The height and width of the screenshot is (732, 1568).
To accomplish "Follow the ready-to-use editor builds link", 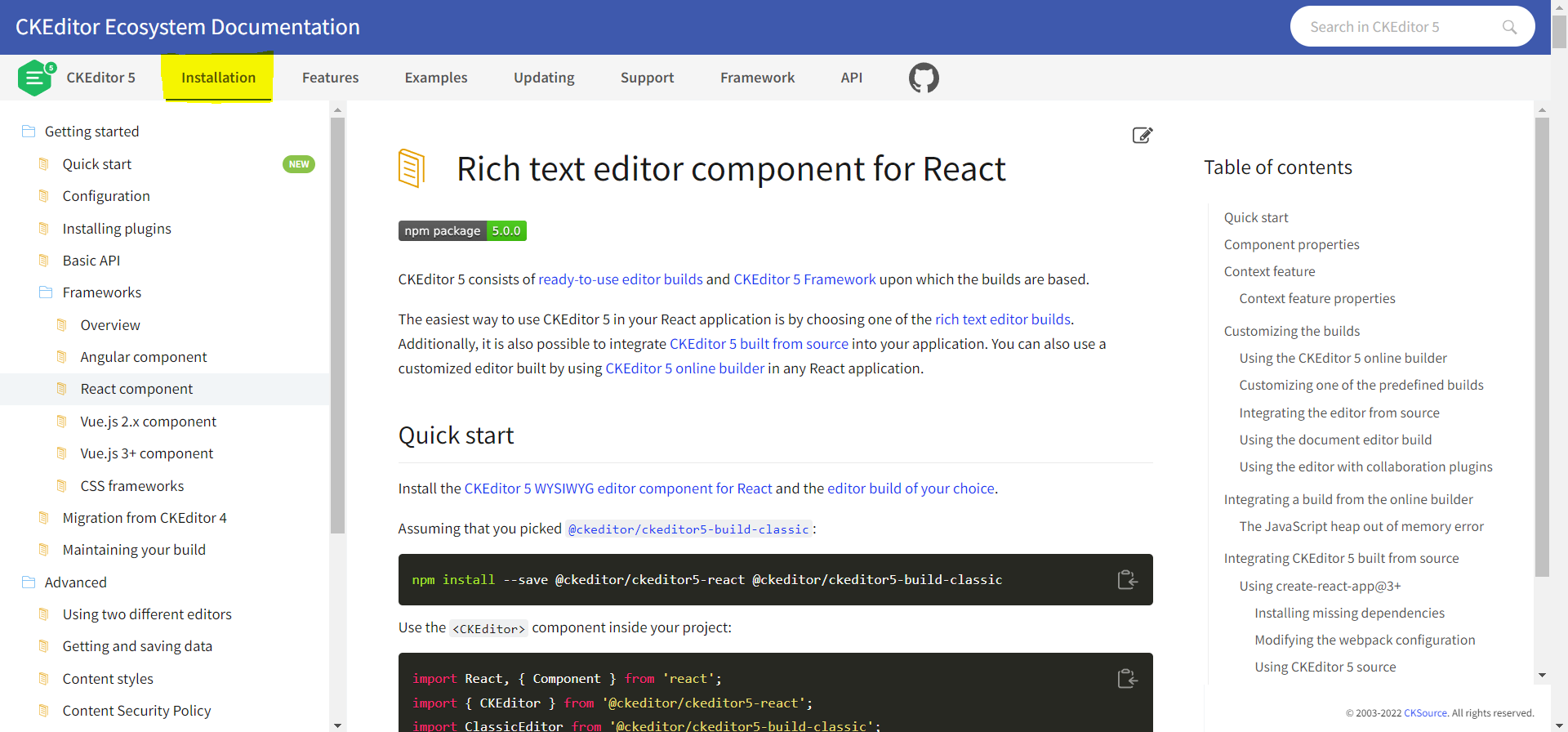I will [x=621, y=279].
